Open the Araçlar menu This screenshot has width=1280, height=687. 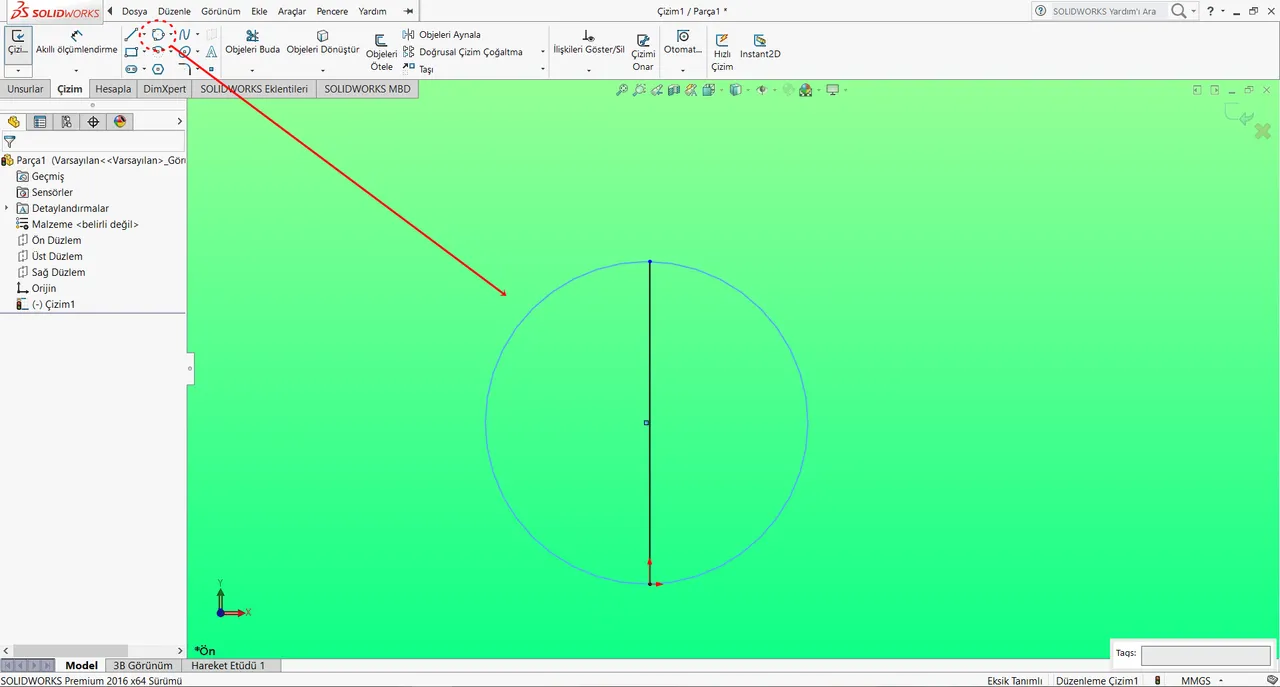[x=291, y=11]
